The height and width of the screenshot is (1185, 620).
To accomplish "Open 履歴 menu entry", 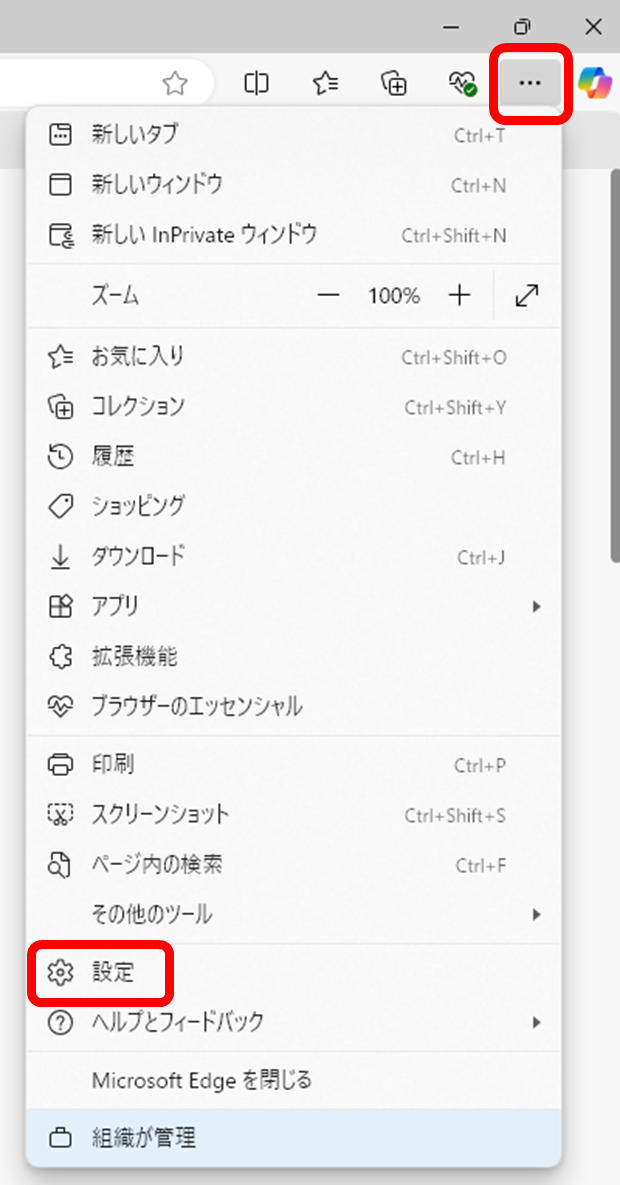I will point(293,457).
